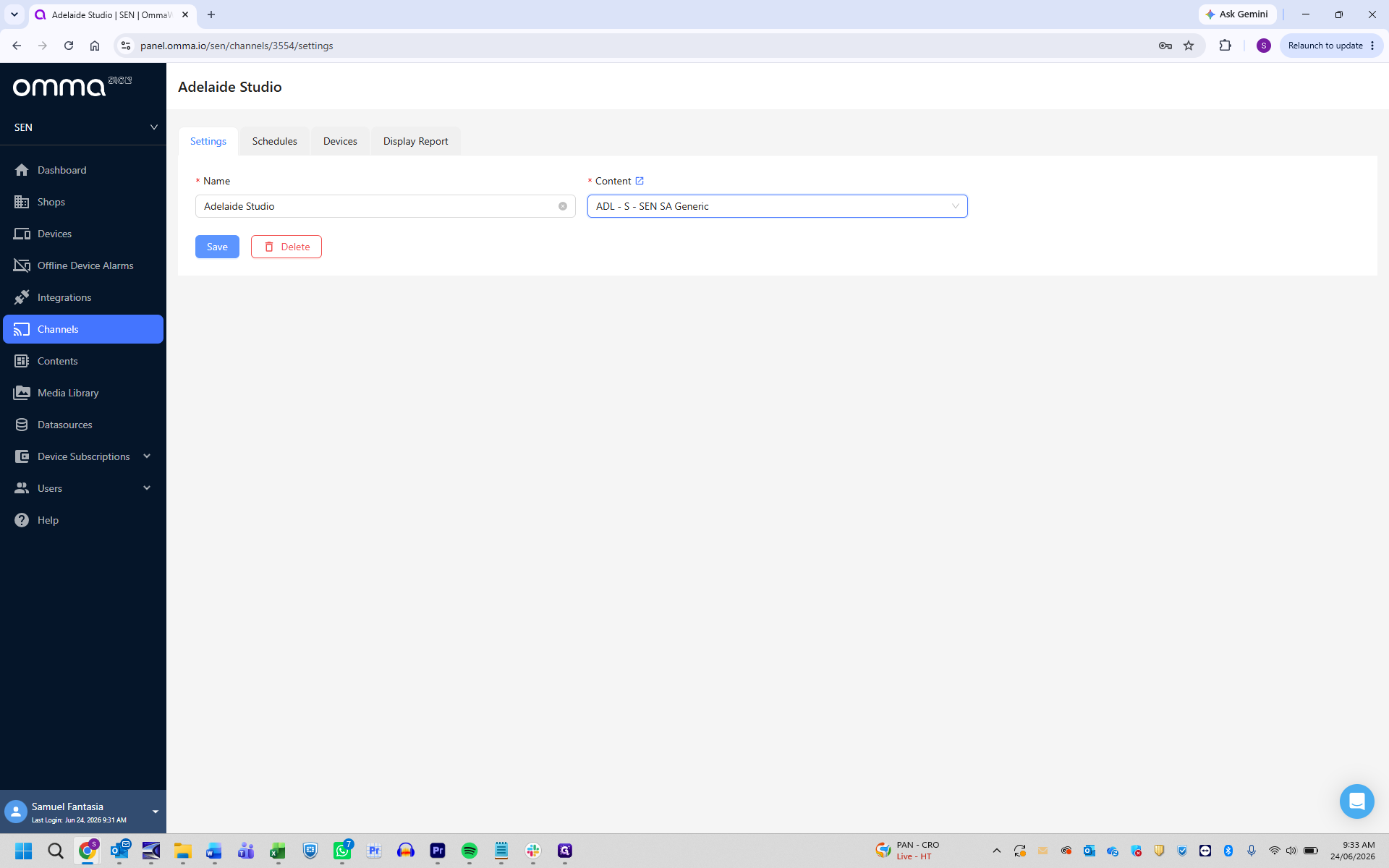Open the Datasources database icon
Screen dimensions: 1389x868
(22, 425)
